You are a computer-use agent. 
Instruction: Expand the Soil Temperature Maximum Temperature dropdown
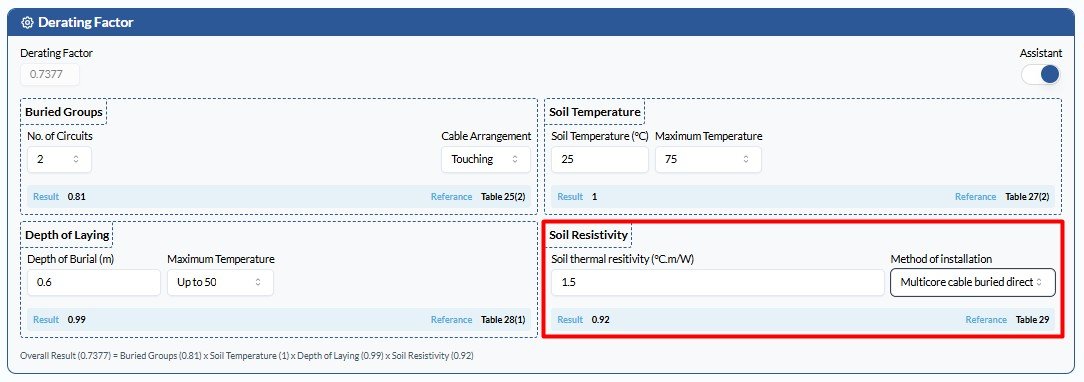tap(708, 160)
